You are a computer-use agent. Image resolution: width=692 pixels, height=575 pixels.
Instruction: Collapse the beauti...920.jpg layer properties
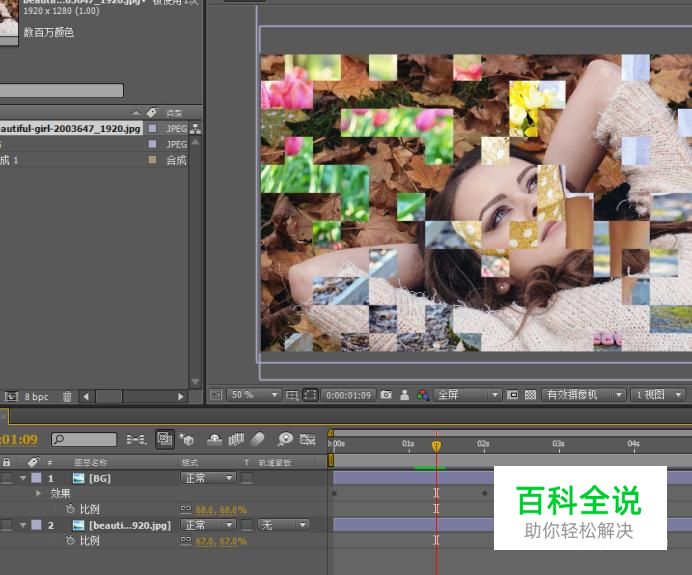23,525
